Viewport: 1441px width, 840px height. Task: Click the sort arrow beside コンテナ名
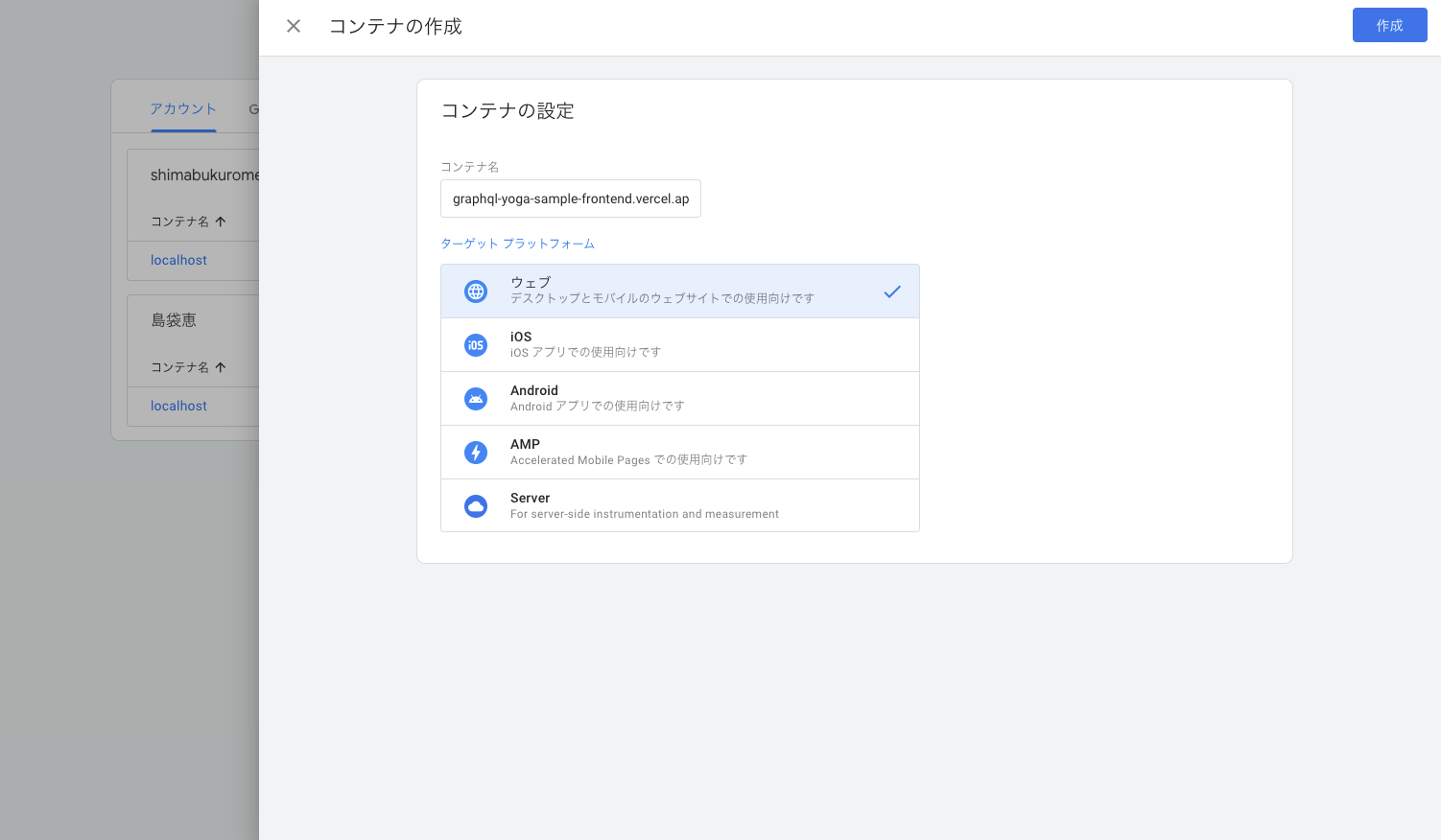point(220,222)
